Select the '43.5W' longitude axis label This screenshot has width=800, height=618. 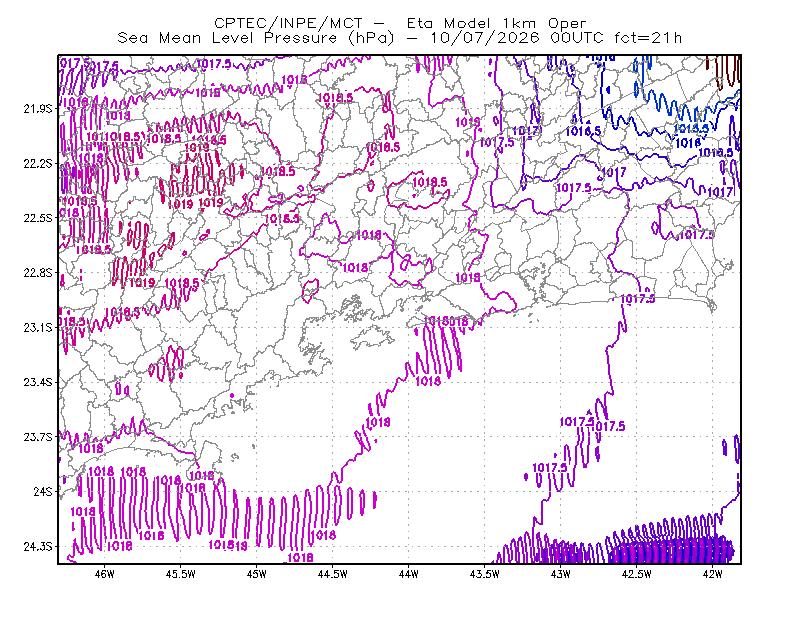(484, 574)
